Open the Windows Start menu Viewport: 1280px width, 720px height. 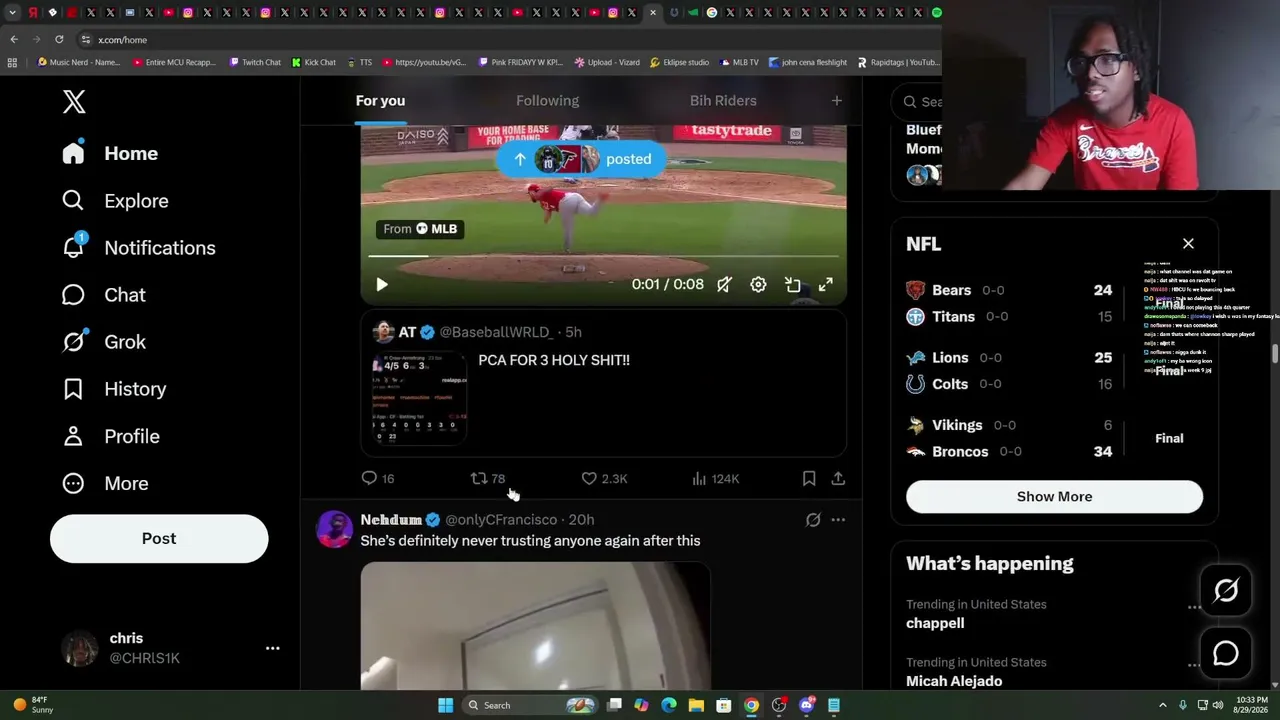point(445,705)
